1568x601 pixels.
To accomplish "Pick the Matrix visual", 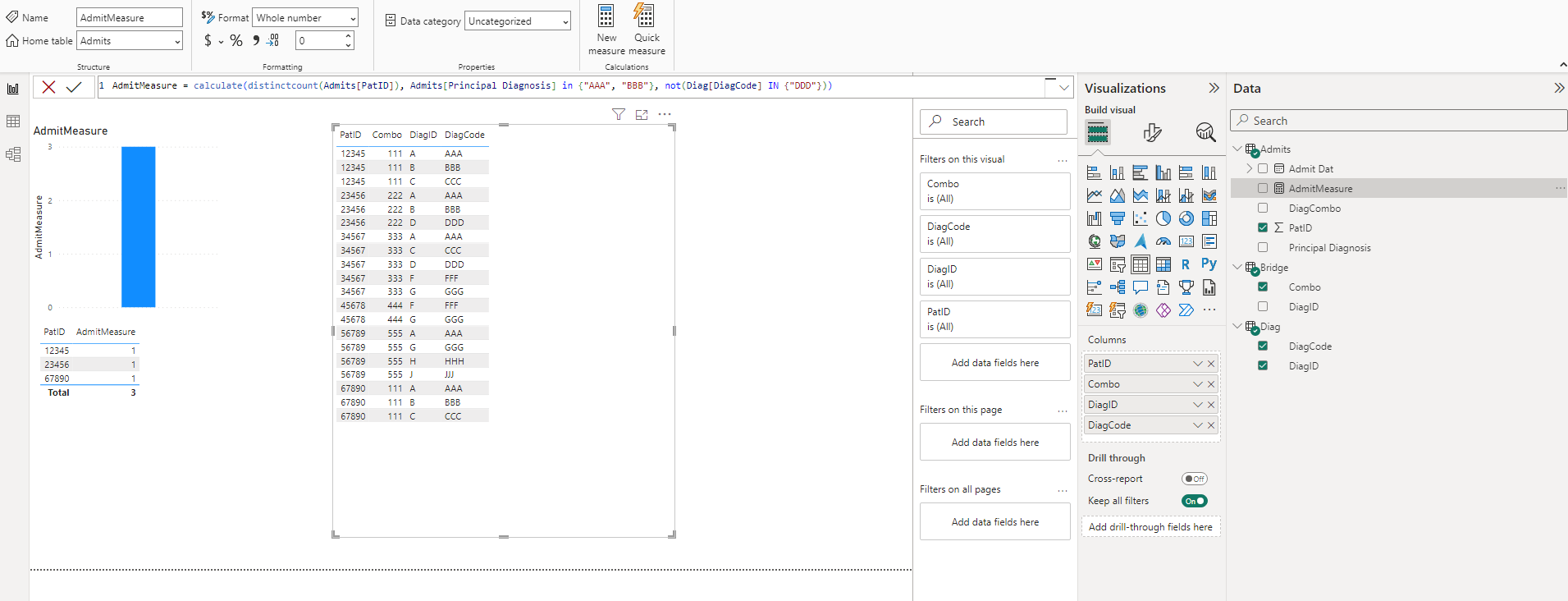I will (x=1163, y=264).
